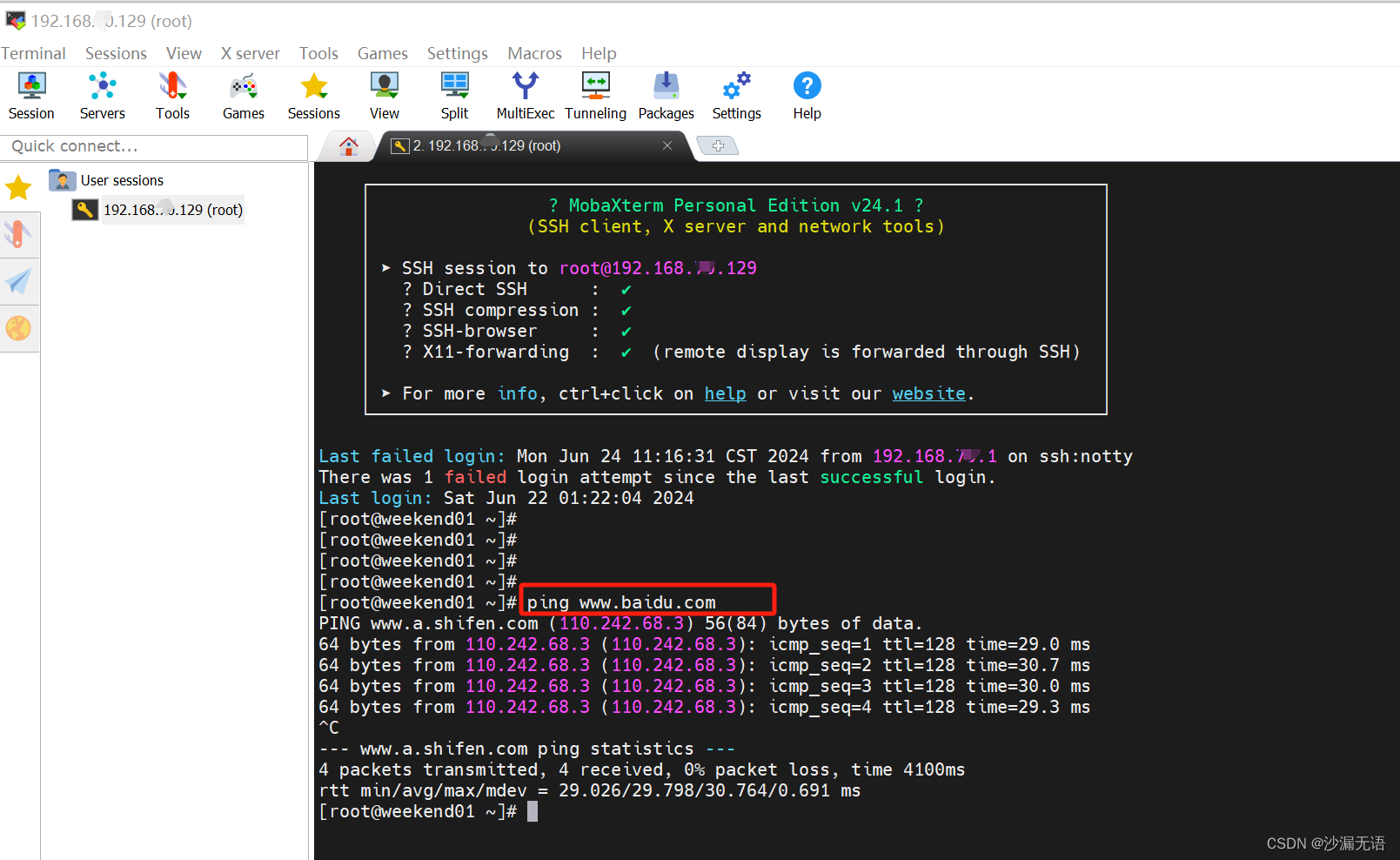Open the Macros menu

click(534, 53)
